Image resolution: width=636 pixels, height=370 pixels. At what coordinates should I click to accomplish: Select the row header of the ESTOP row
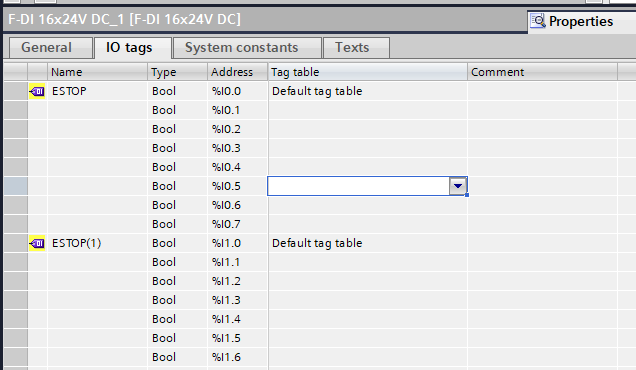(x=16, y=91)
